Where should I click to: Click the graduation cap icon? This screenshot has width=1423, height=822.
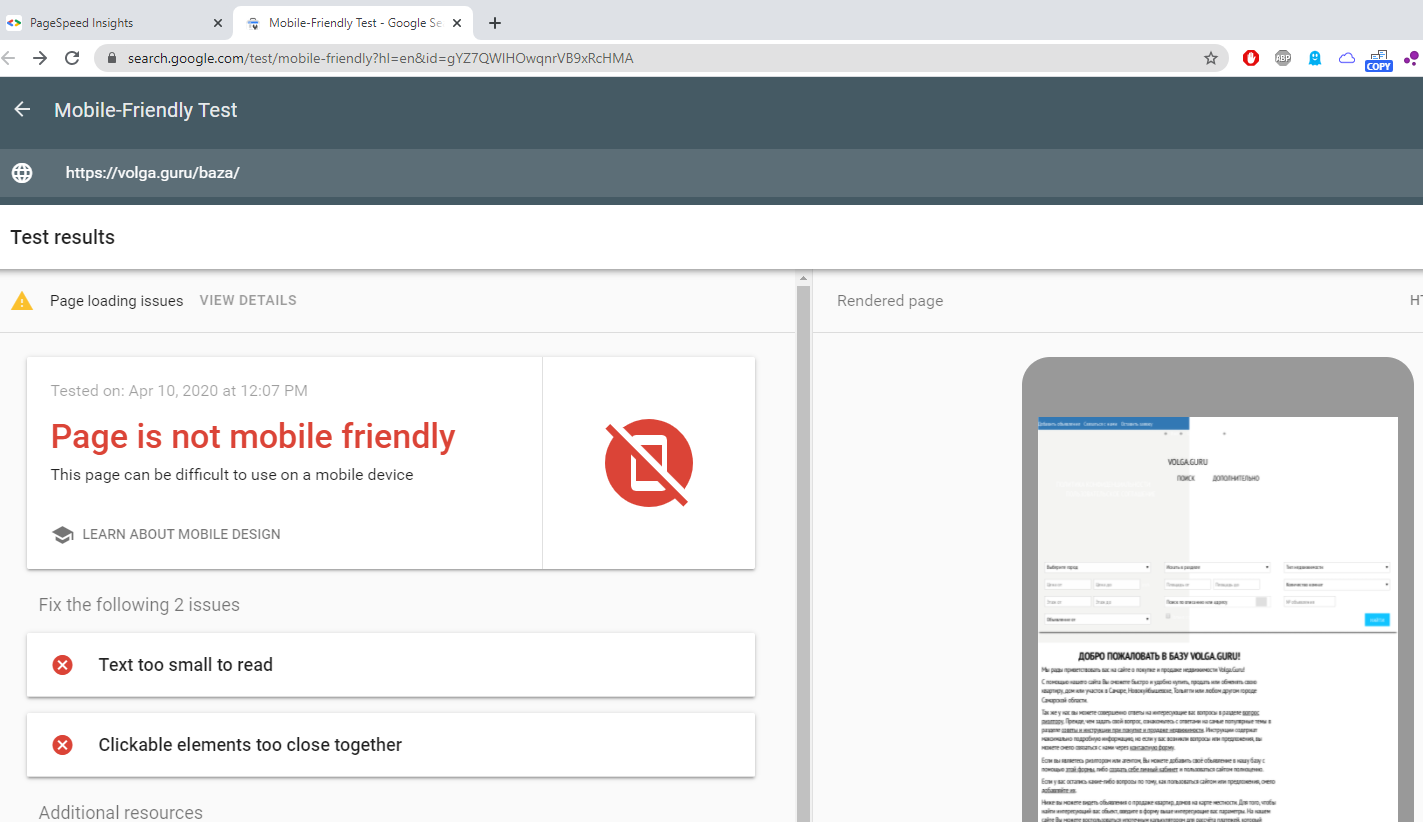63,535
